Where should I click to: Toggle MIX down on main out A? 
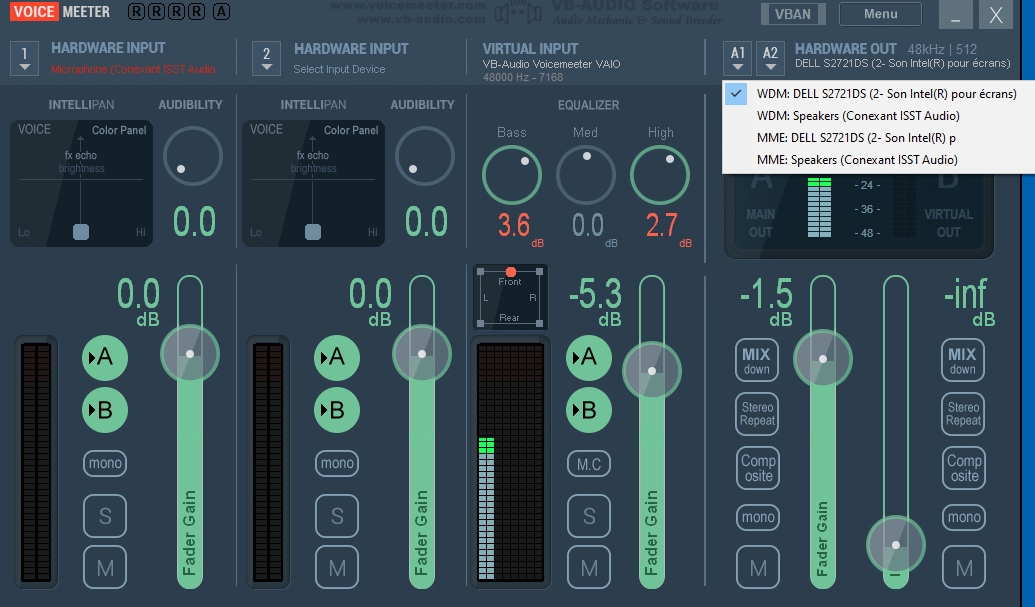[757, 360]
